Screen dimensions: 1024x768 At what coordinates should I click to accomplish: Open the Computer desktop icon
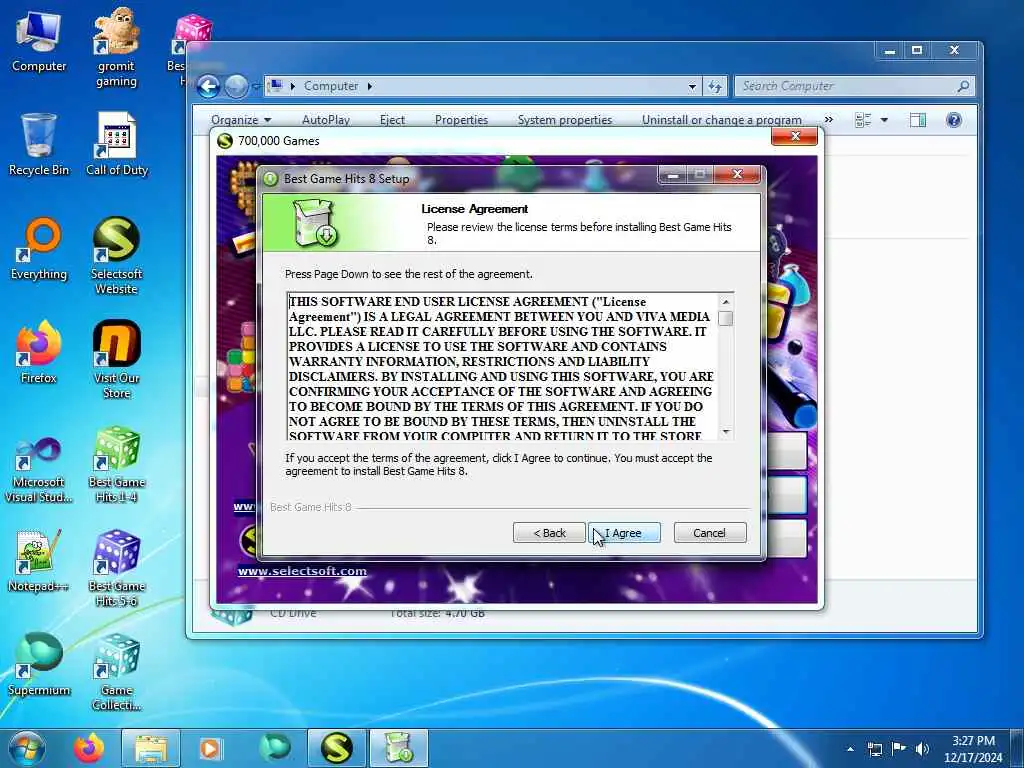coord(39,42)
